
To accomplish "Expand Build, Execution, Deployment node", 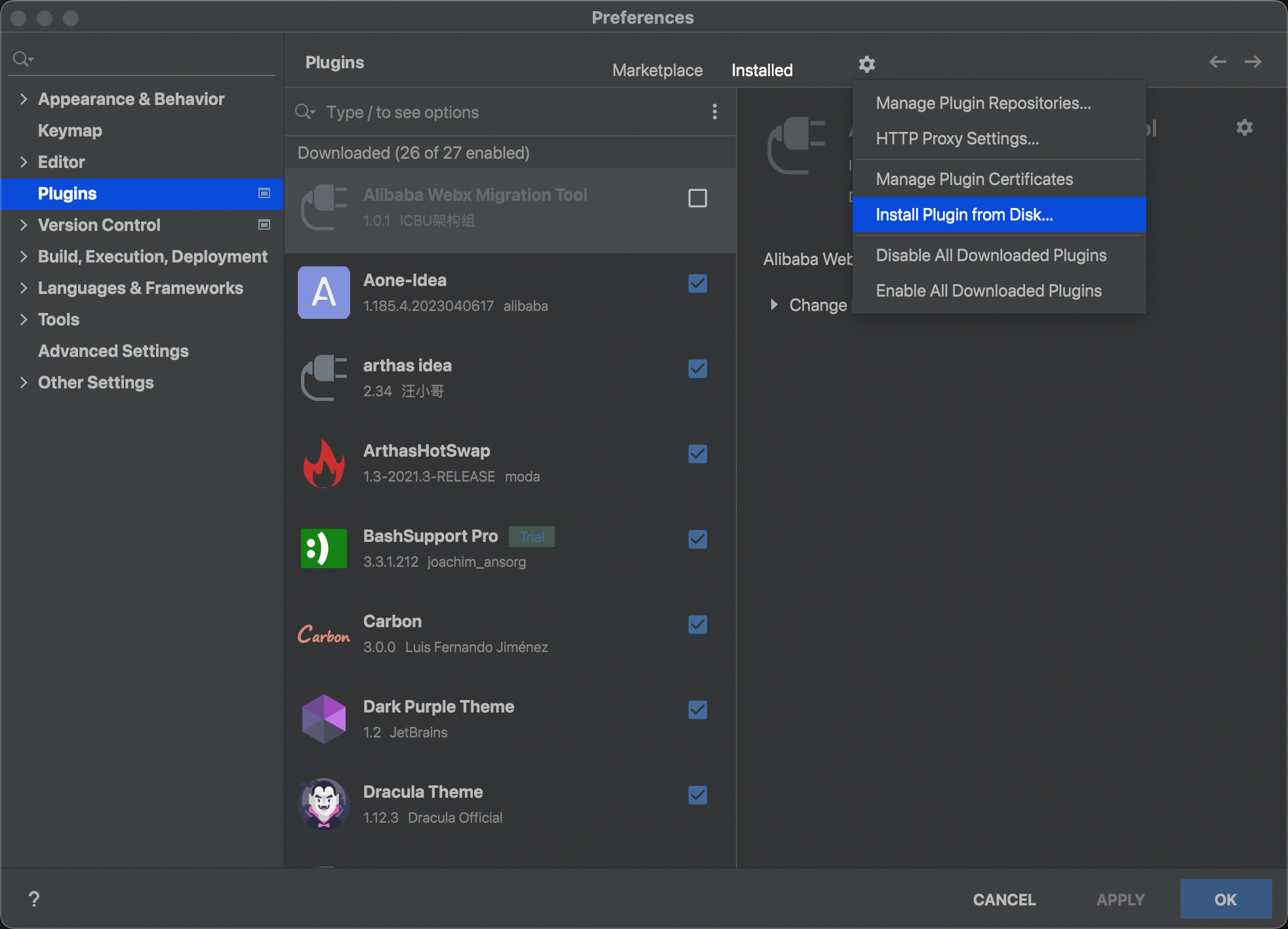I will tap(24, 257).
